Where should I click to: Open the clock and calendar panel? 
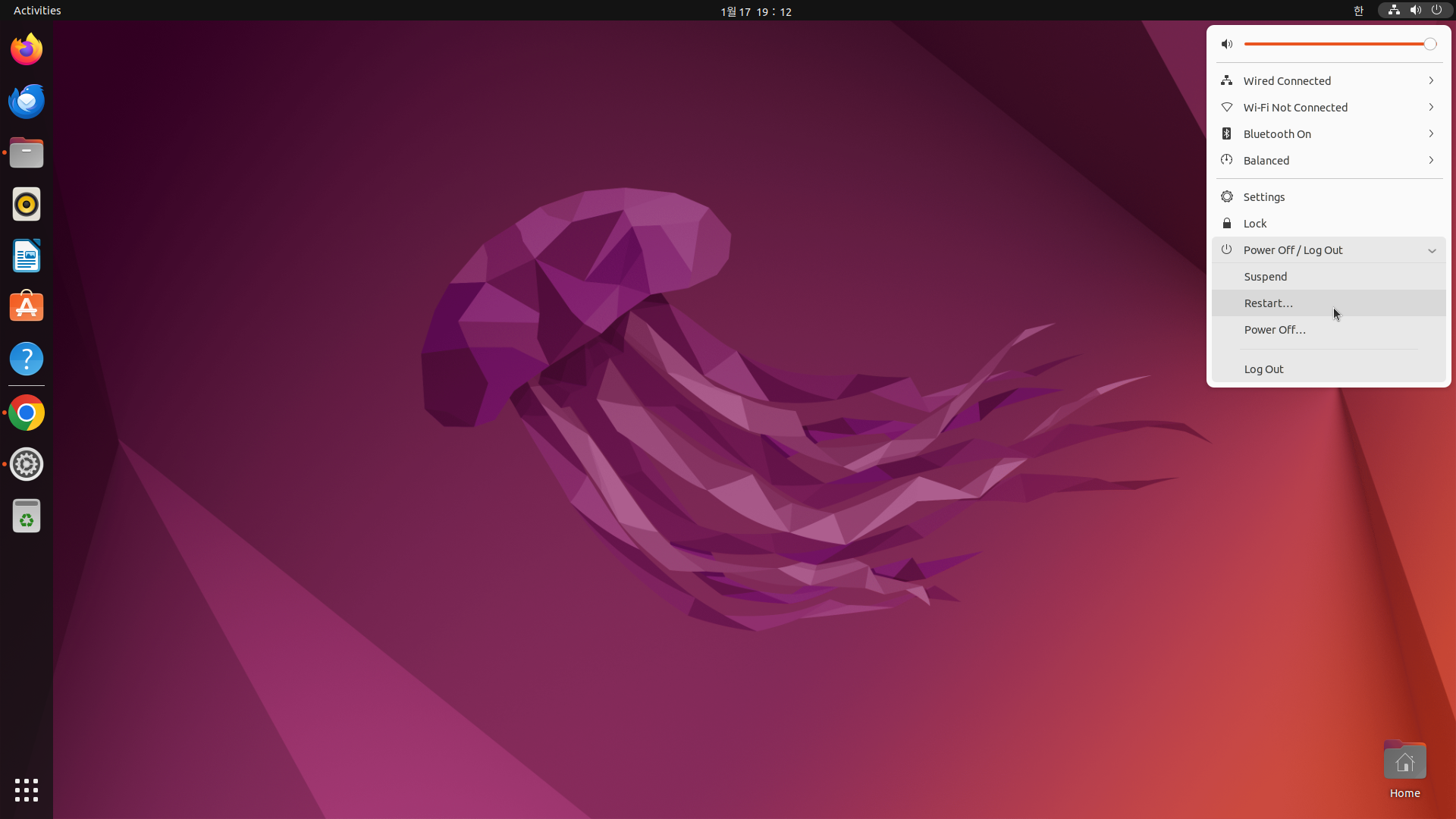tap(756, 11)
